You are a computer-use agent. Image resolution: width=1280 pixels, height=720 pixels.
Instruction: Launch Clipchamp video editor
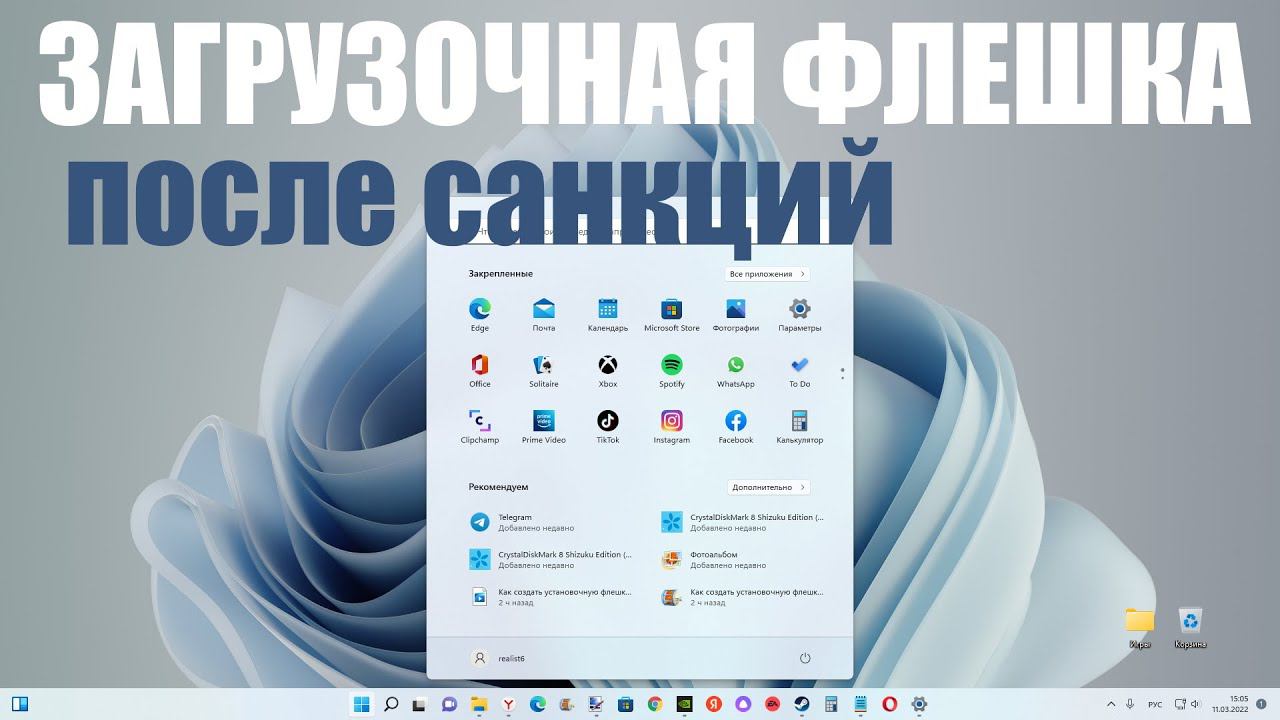click(480, 426)
